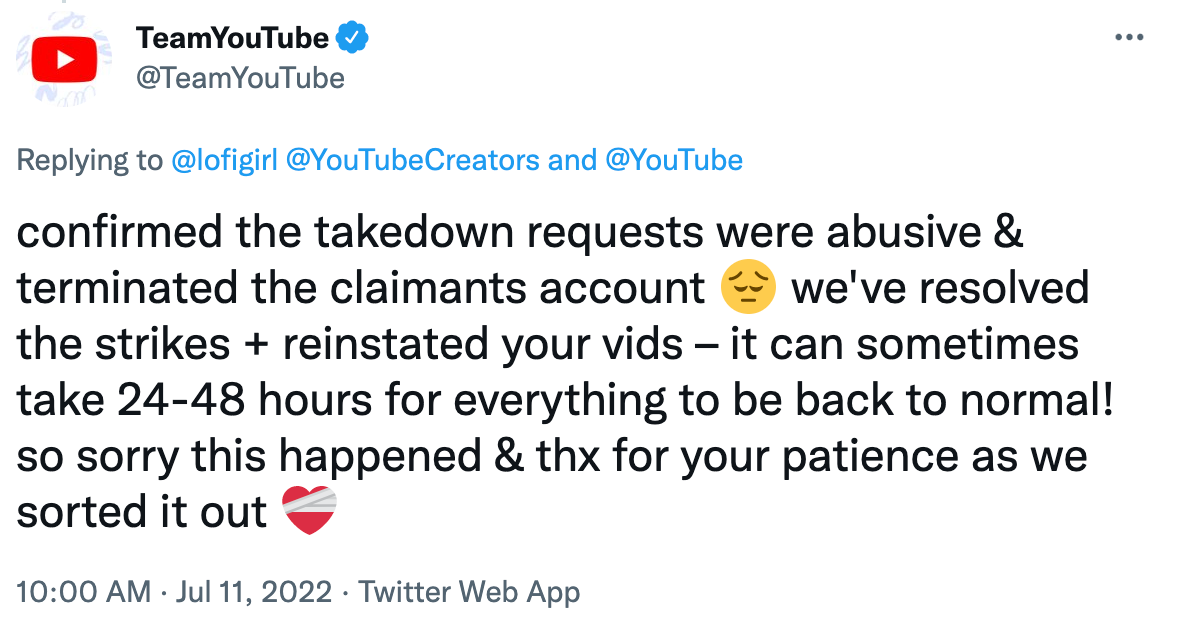Open the @lofigirl mention link
Image resolution: width=1180 pixels, height=636 pixels.
[x=227, y=160]
